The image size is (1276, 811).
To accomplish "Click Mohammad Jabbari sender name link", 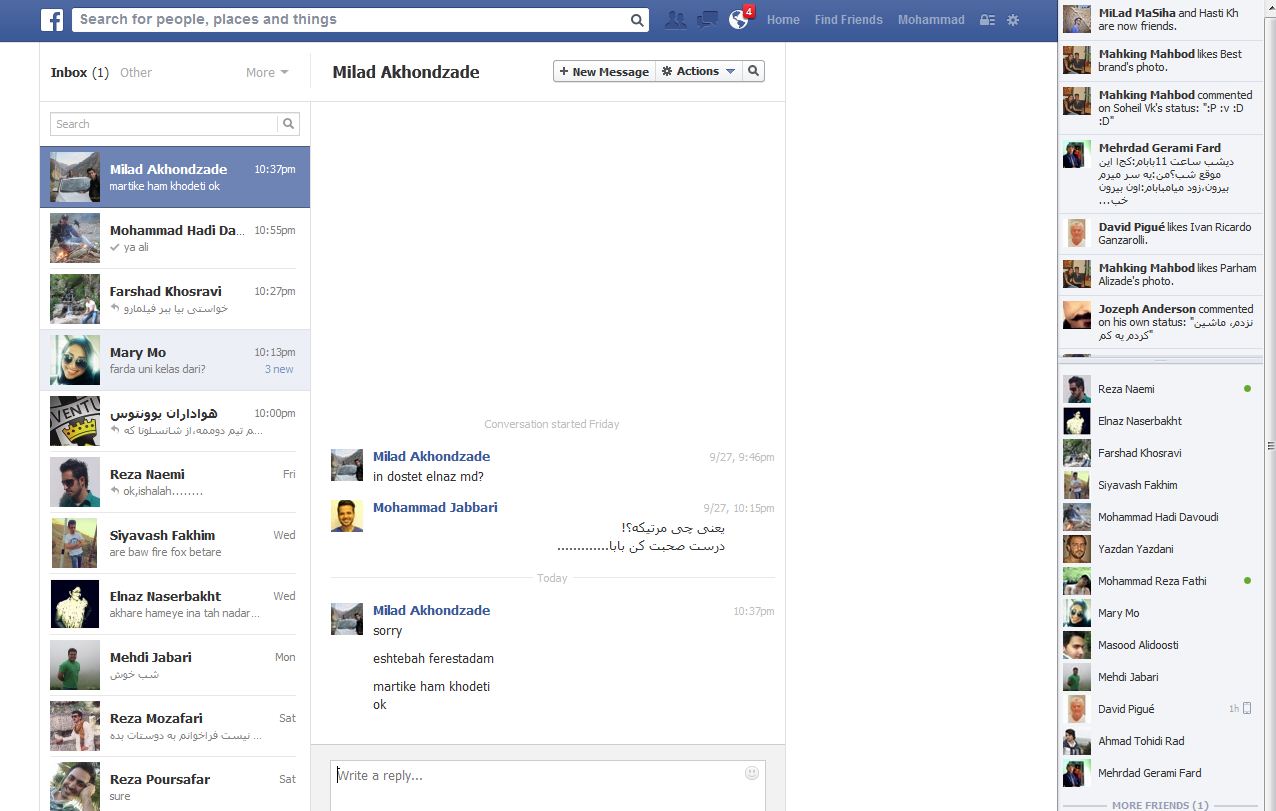I will [435, 507].
